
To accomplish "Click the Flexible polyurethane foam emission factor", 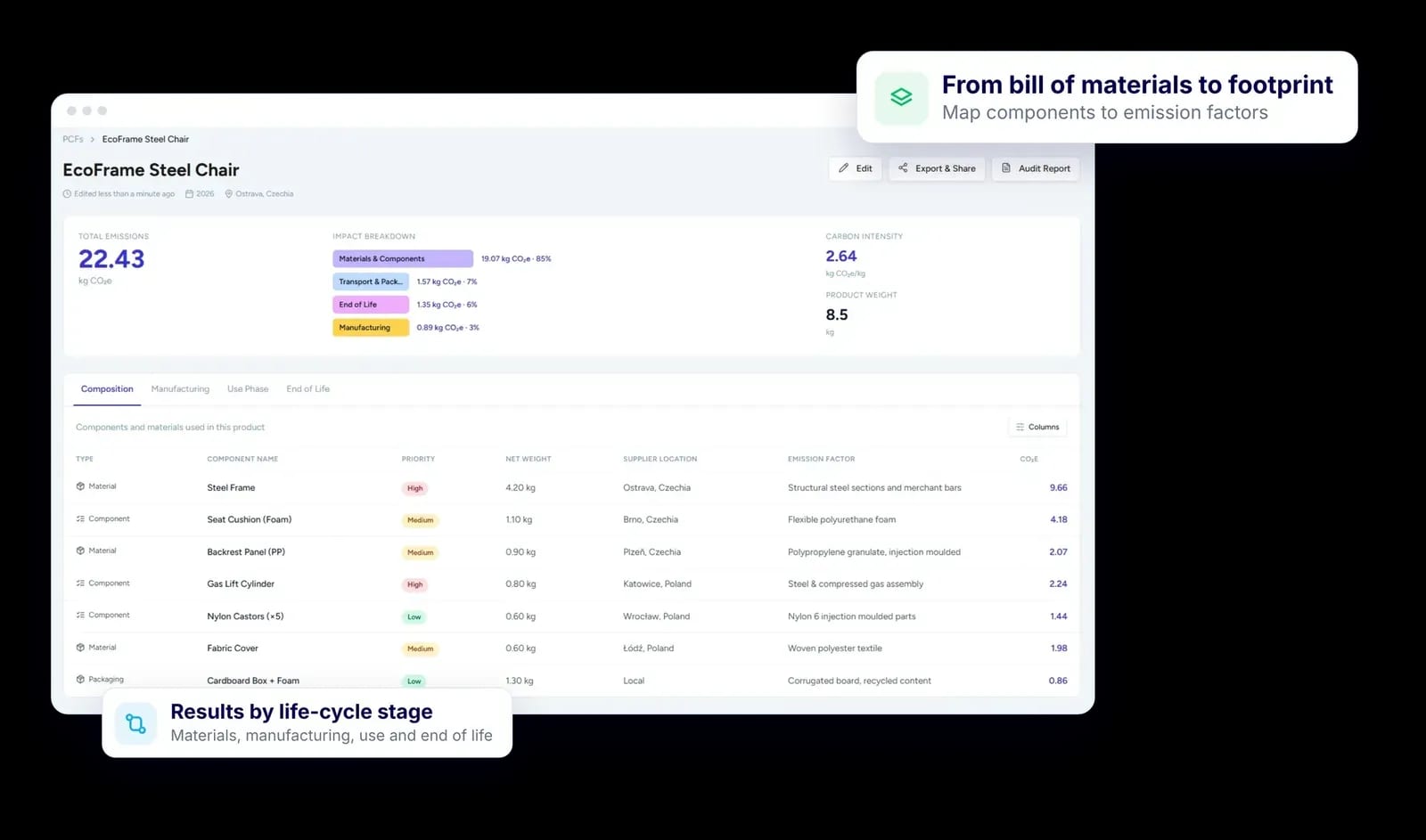I will (841, 520).
